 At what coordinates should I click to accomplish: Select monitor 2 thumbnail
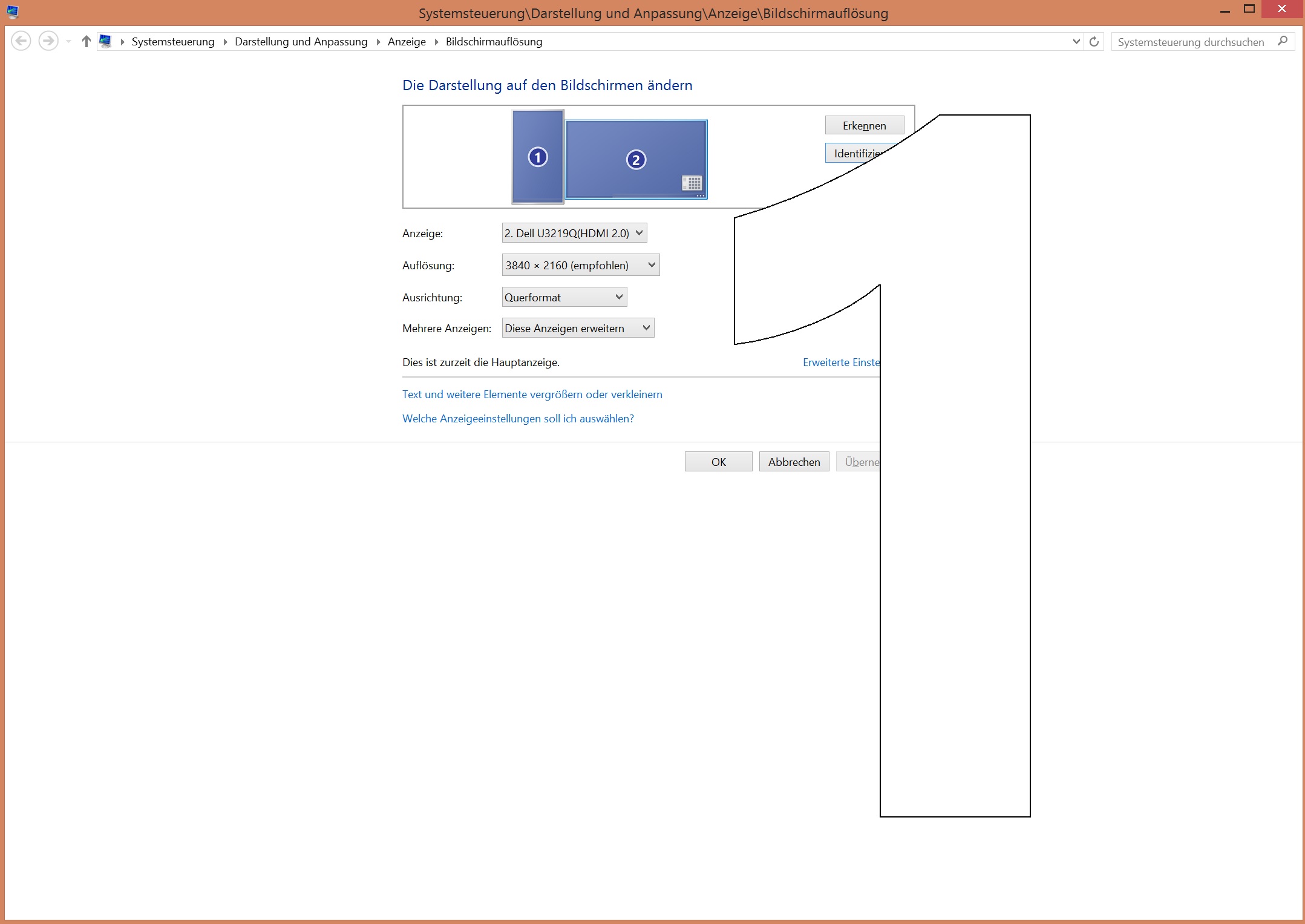coord(636,159)
